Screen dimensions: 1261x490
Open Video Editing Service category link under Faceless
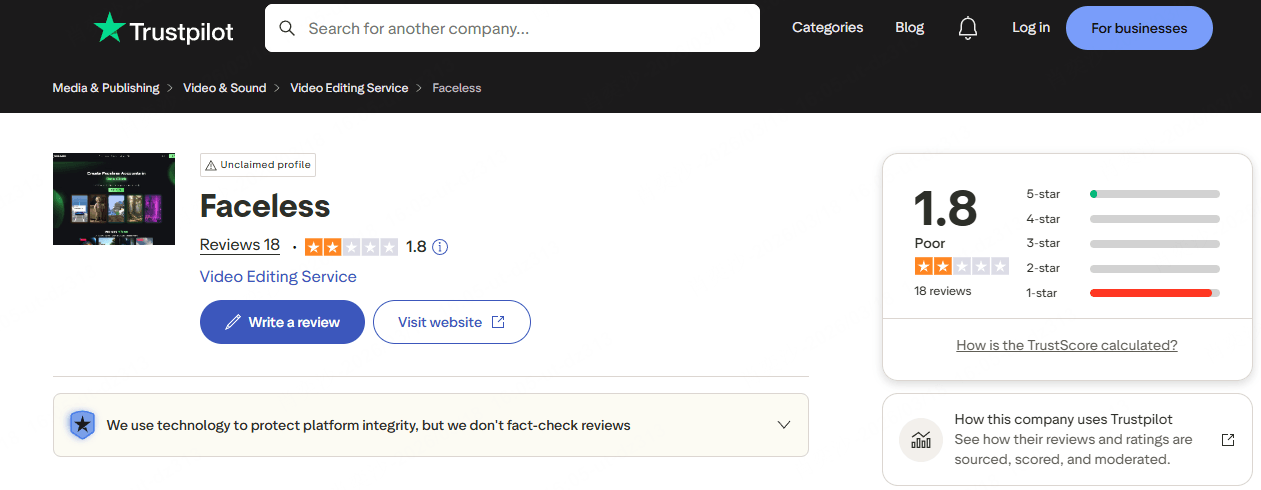278,276
